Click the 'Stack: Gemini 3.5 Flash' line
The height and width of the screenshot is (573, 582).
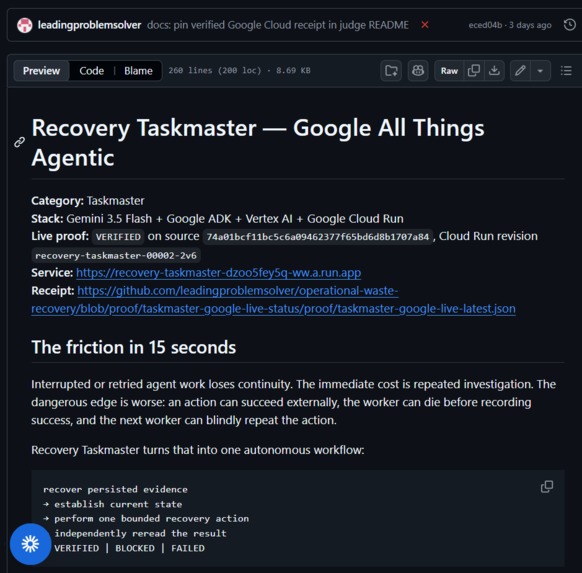[217, 219]
